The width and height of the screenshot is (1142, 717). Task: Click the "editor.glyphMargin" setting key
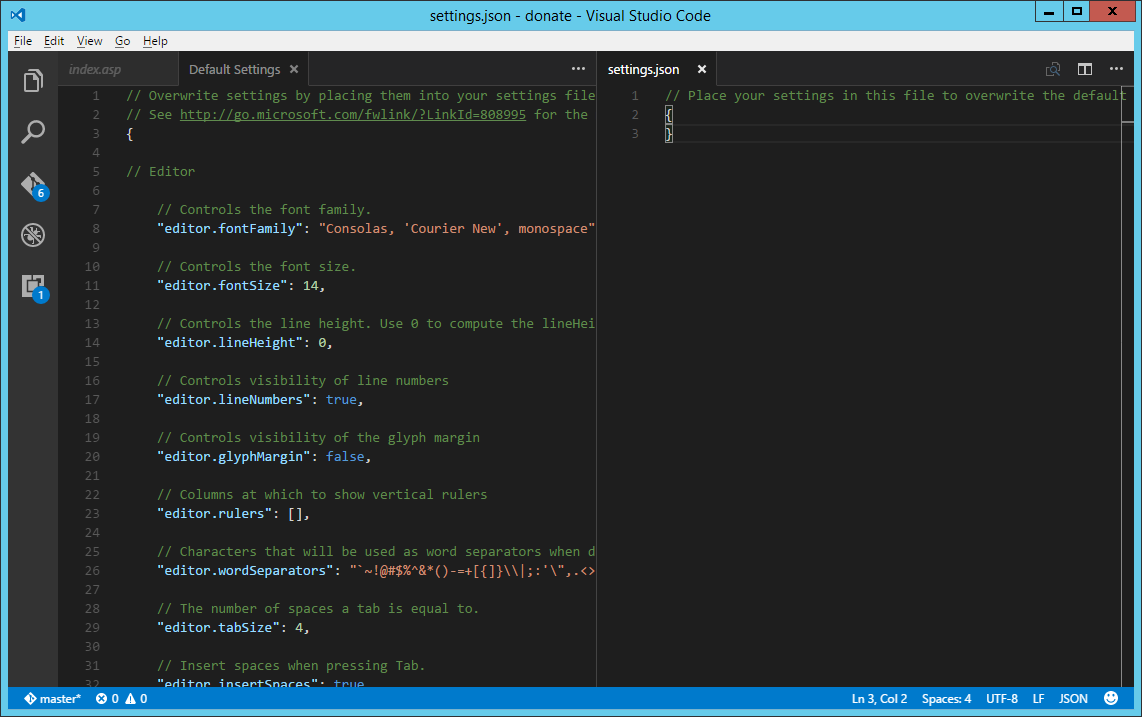[233, 456]
